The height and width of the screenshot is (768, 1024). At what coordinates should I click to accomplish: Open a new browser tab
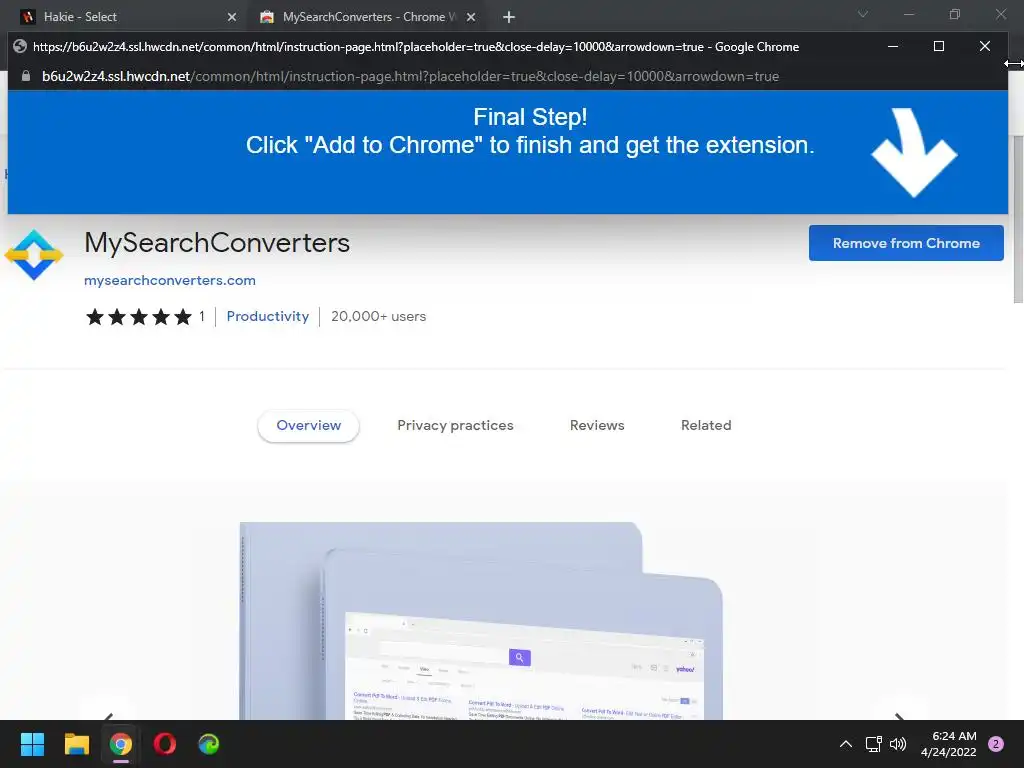click(509, 17)
